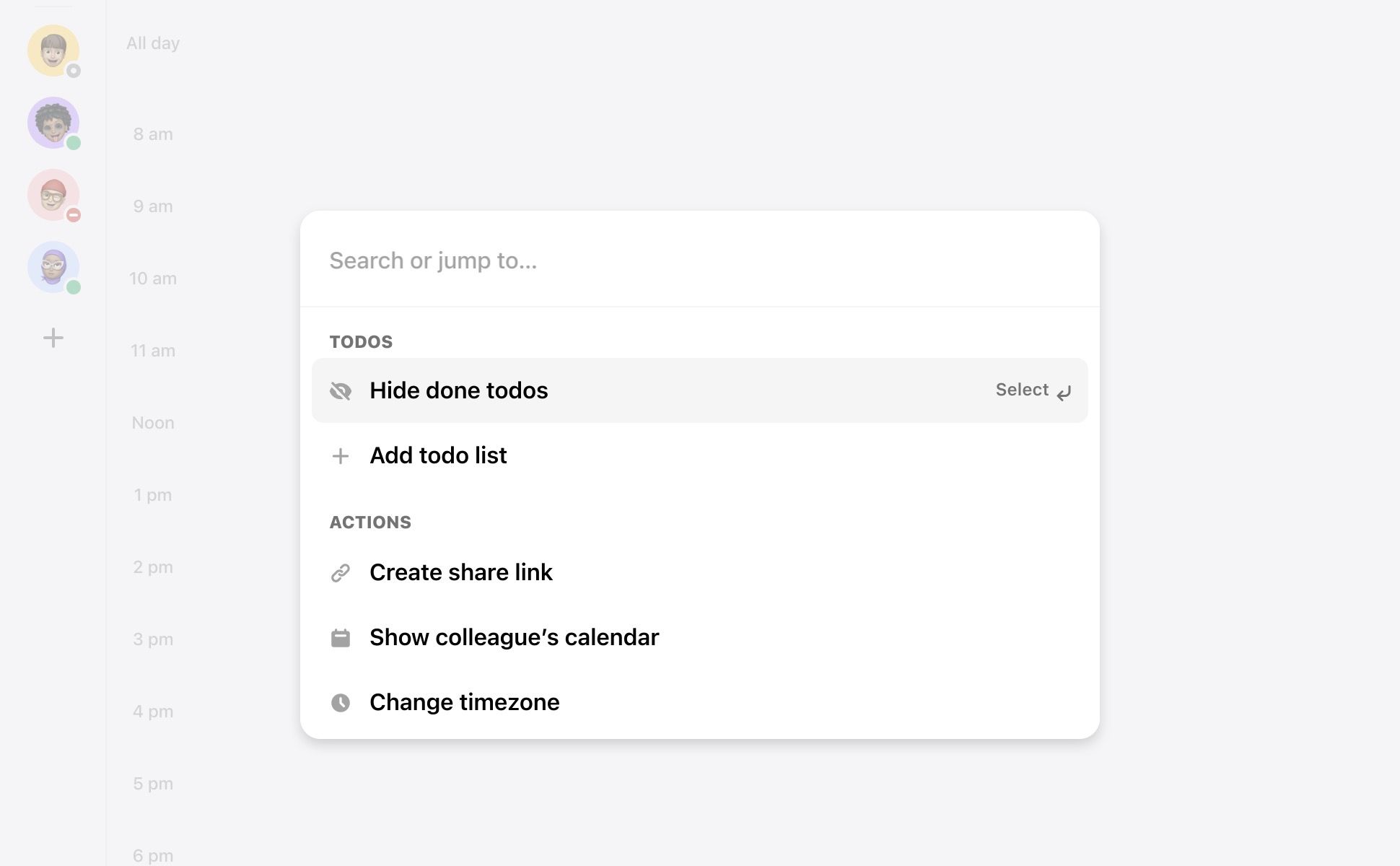Click the All day row label
Viewport: 1400px width, 866px height.
(x=153, y=43)
